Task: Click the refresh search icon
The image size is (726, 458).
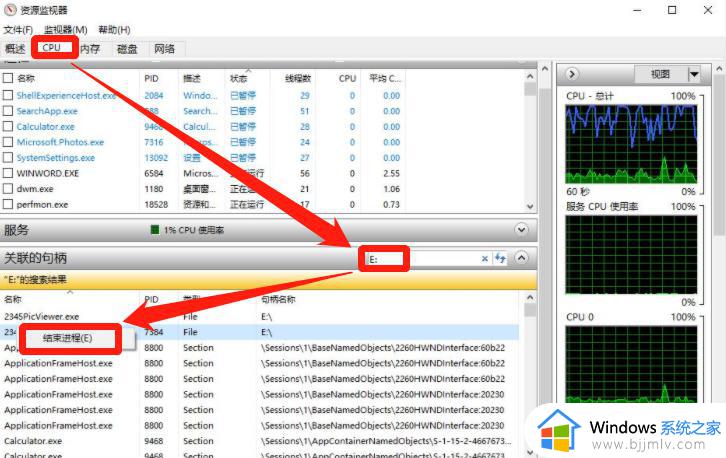Action: click(500, 258)
